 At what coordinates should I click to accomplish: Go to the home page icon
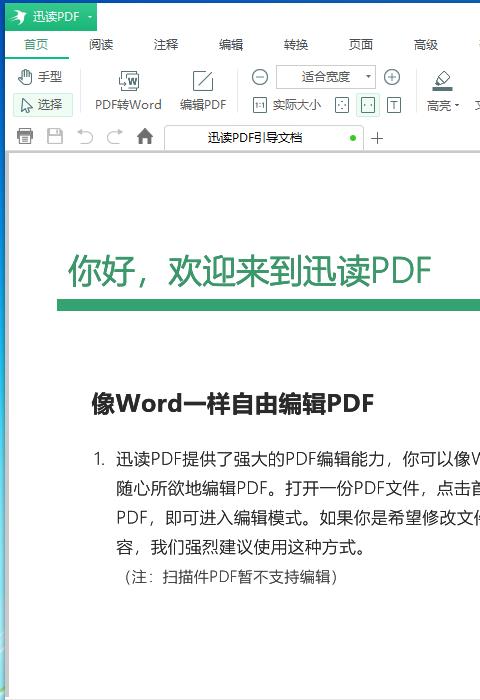(x=145, y=136)
